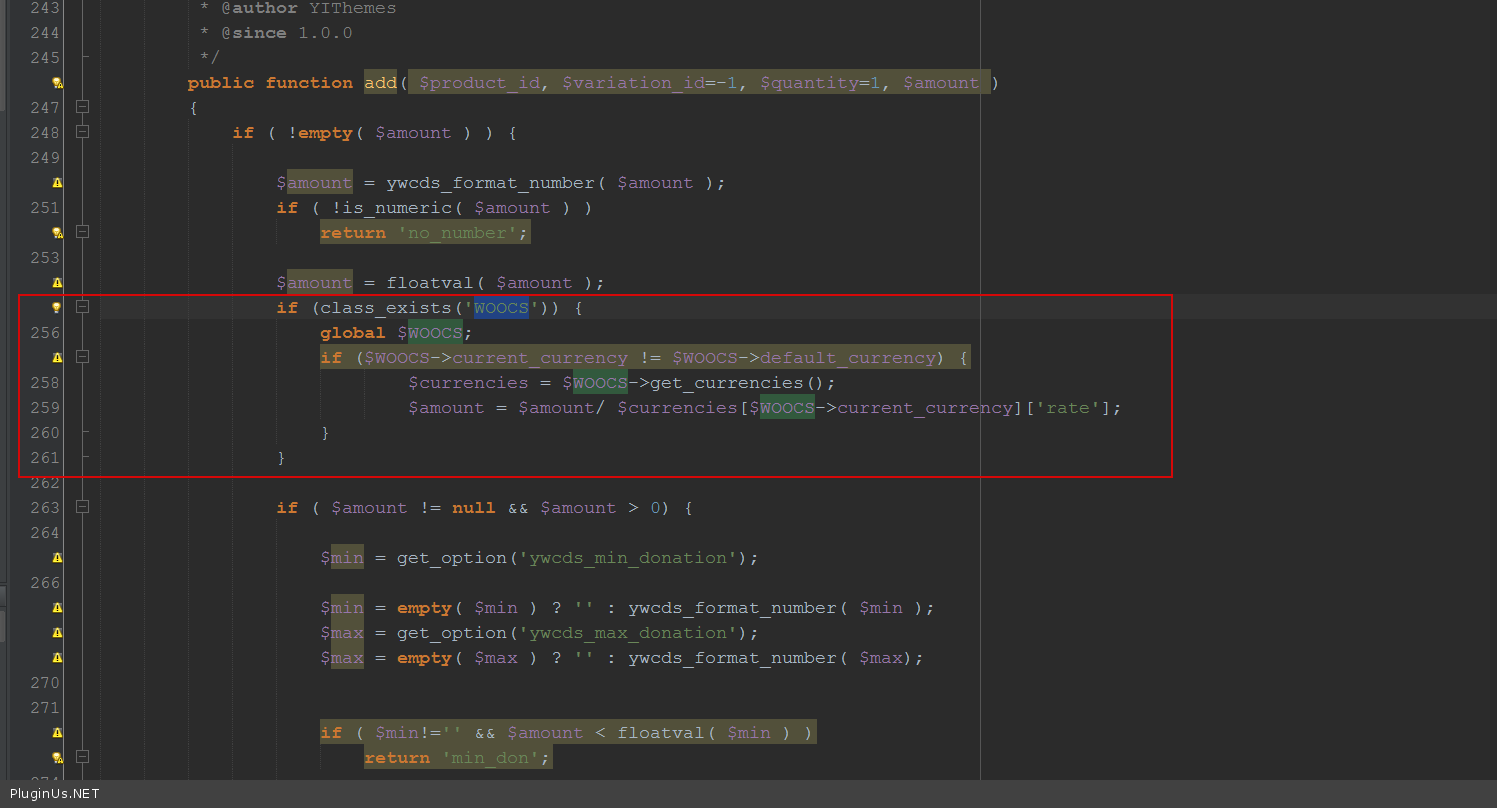Collapse the class_exists('WOOCS') if block
This screenshot has width=1497, height=808.
click(83, 307)
